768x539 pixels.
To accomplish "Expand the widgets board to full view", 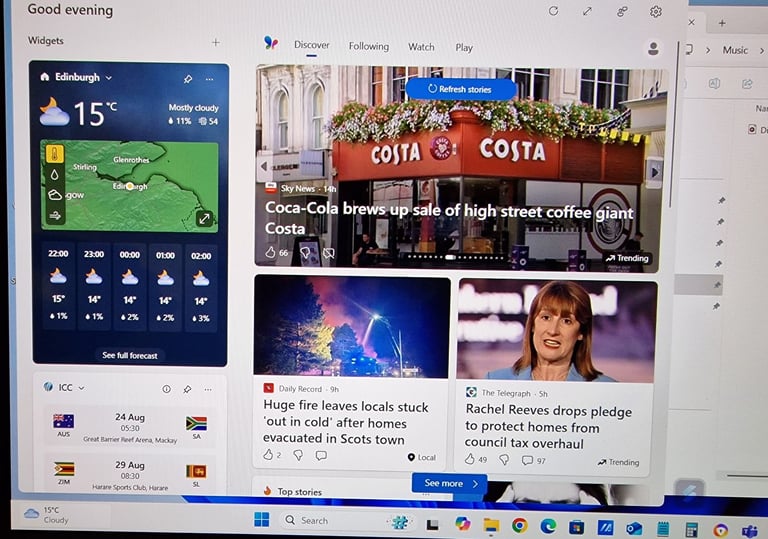I will pos(587,11).
